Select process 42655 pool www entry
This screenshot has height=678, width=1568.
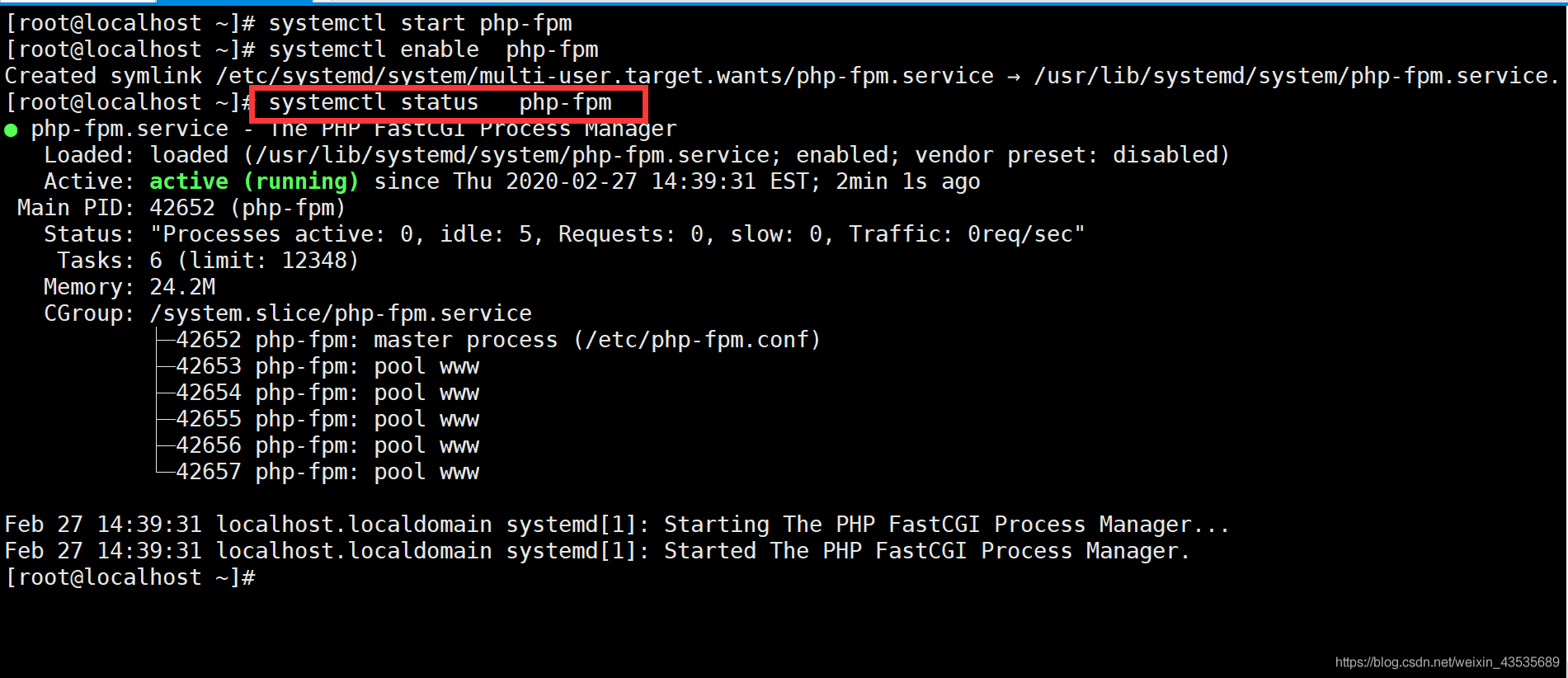pos(327,419)
